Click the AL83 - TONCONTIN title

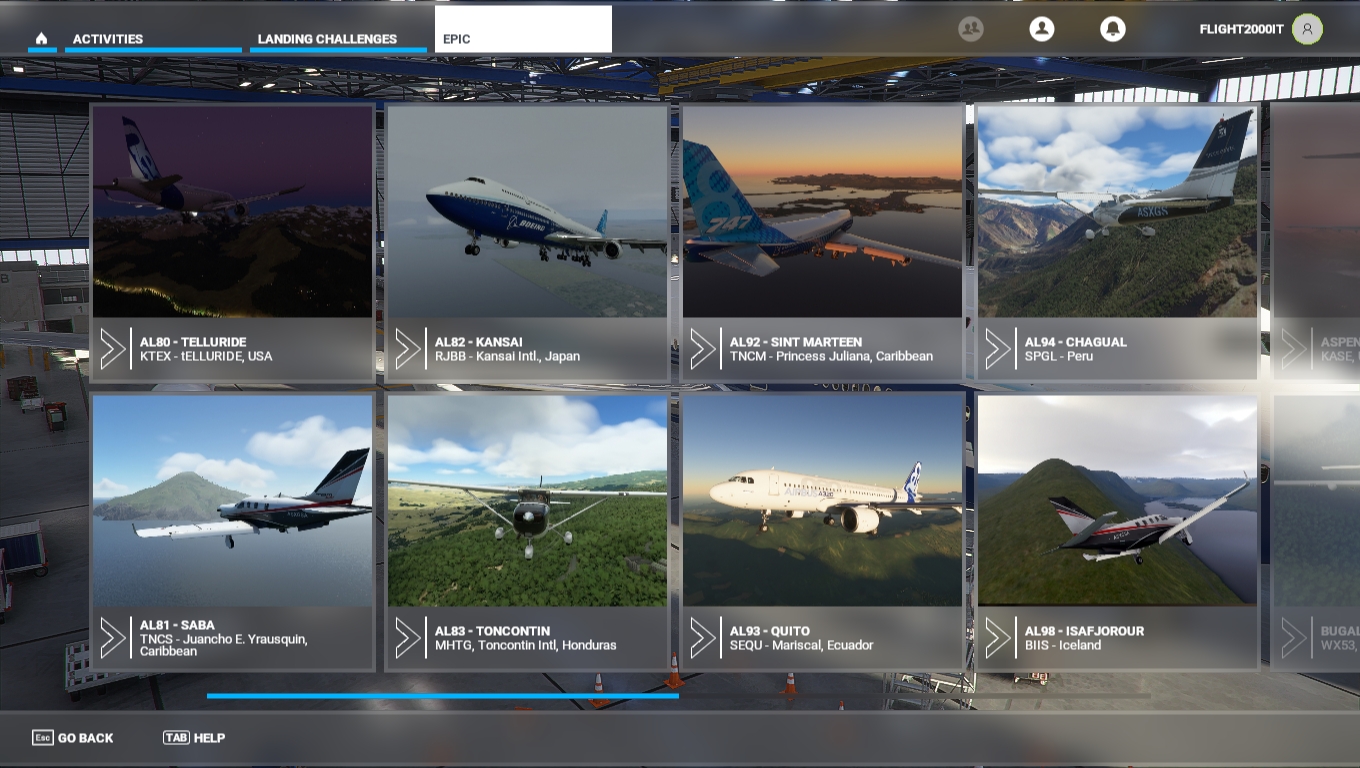click(x=493, y=631)
